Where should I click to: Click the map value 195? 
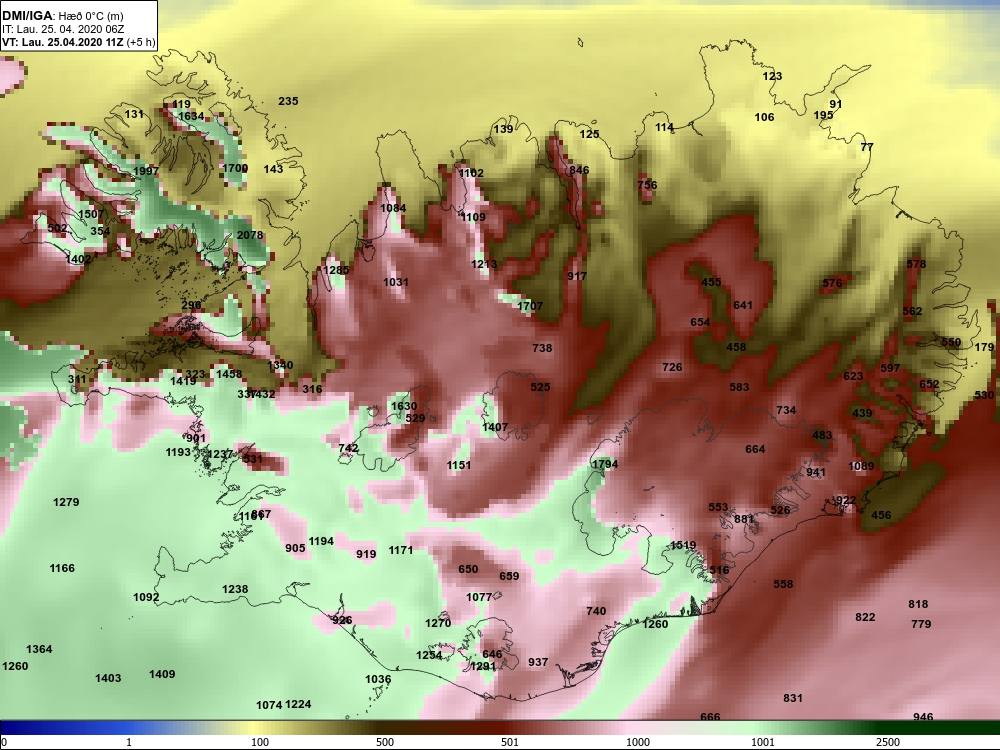tap(824, 115)
